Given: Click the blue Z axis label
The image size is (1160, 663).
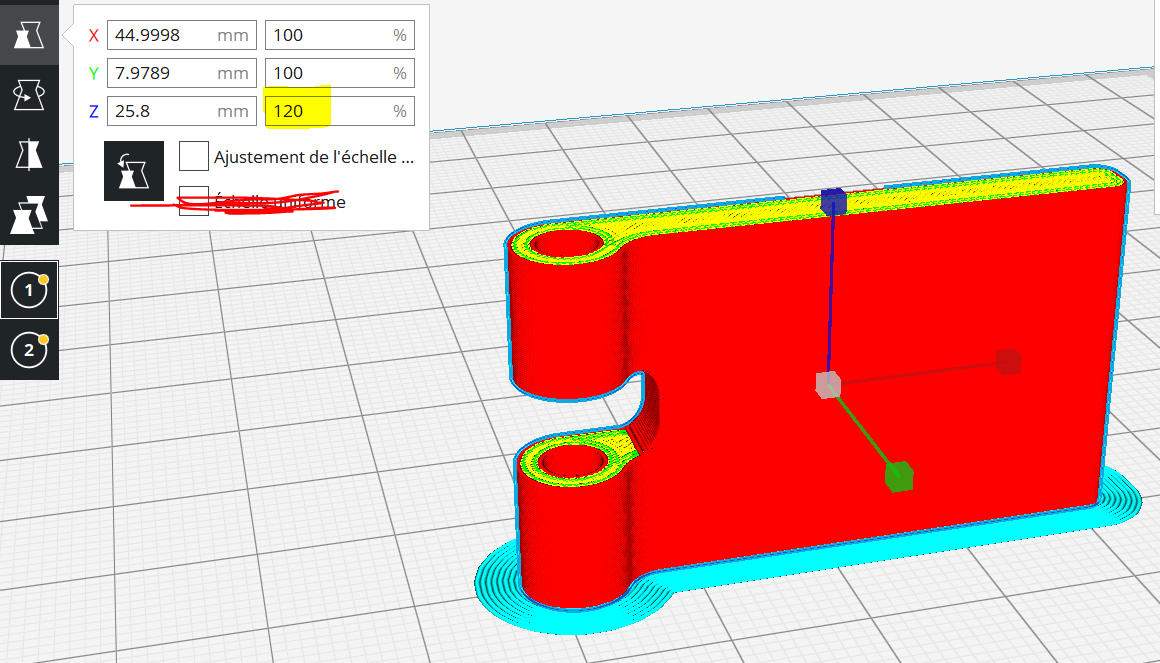Looking at the screenshot, I should tap(93, 111).
